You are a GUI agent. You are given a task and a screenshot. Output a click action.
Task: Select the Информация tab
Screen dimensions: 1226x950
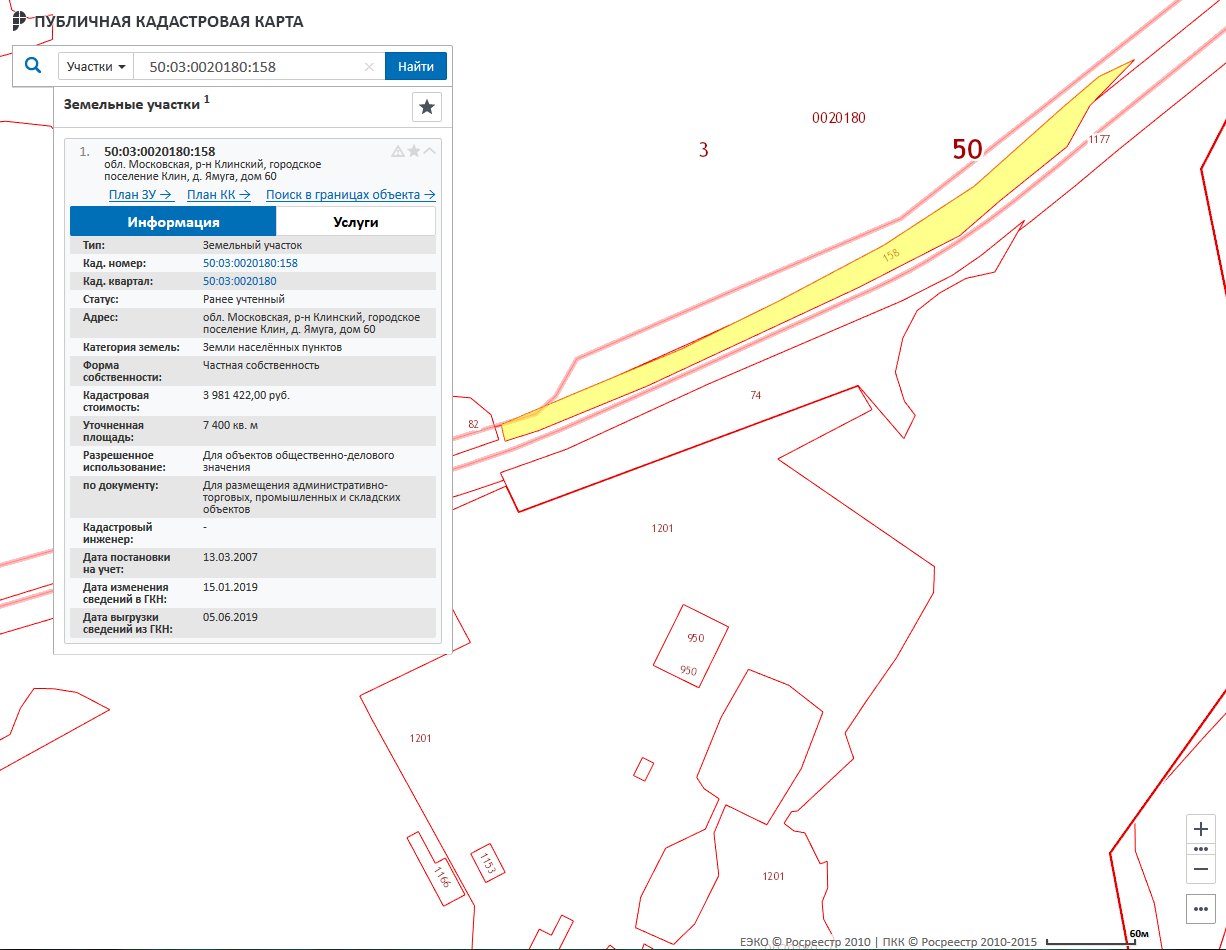click(x=173, y=222)
